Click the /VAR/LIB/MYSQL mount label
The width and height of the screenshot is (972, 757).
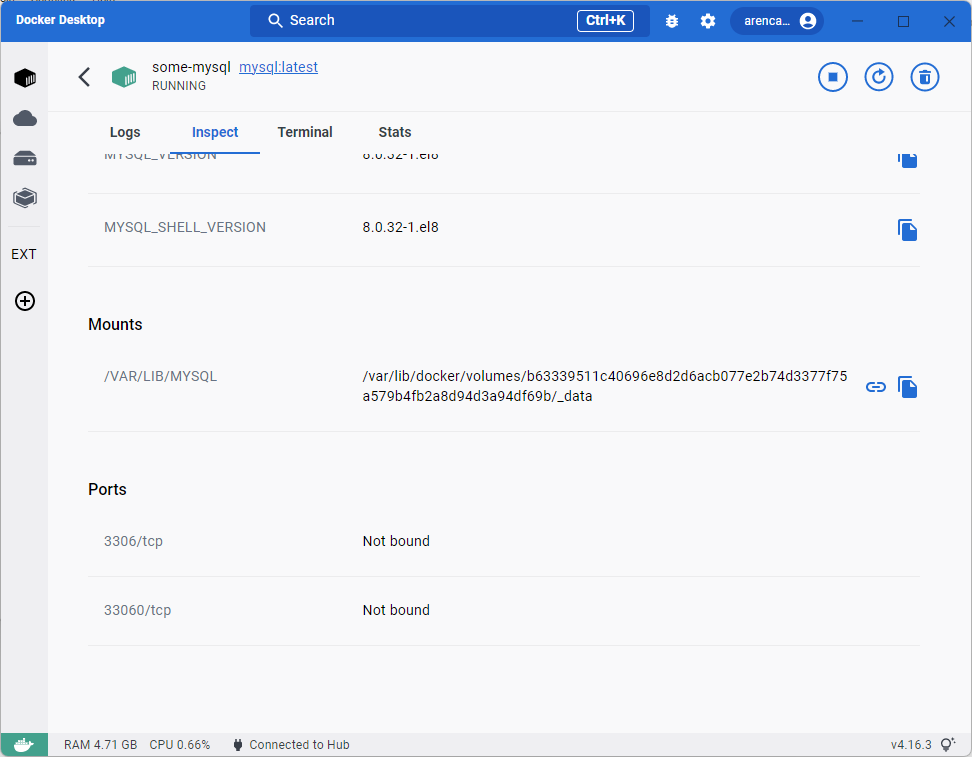(x=161, y=376)
